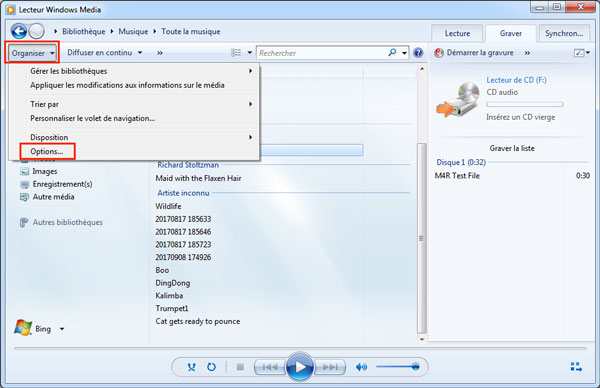Select the Enregistrement(s) icon
Screen dimensions: 600x388
pos(24,184)
